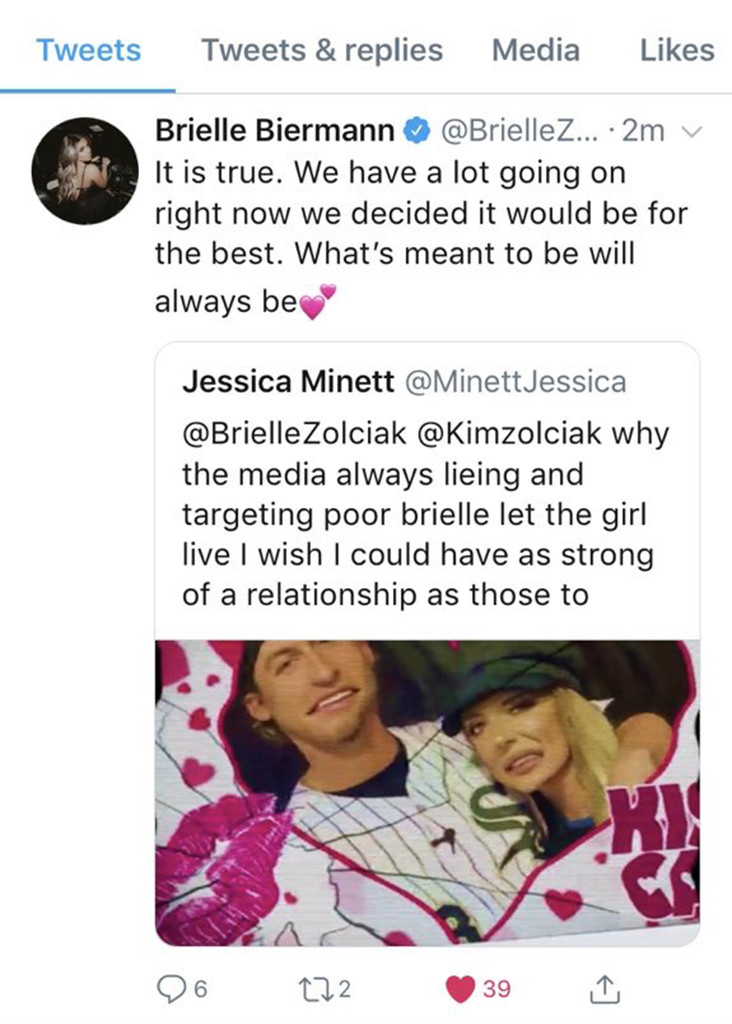Open Jessica Minett's quoted profile name
The image size is (732, 1024).
pyautogui.click(x=286, y=381)
